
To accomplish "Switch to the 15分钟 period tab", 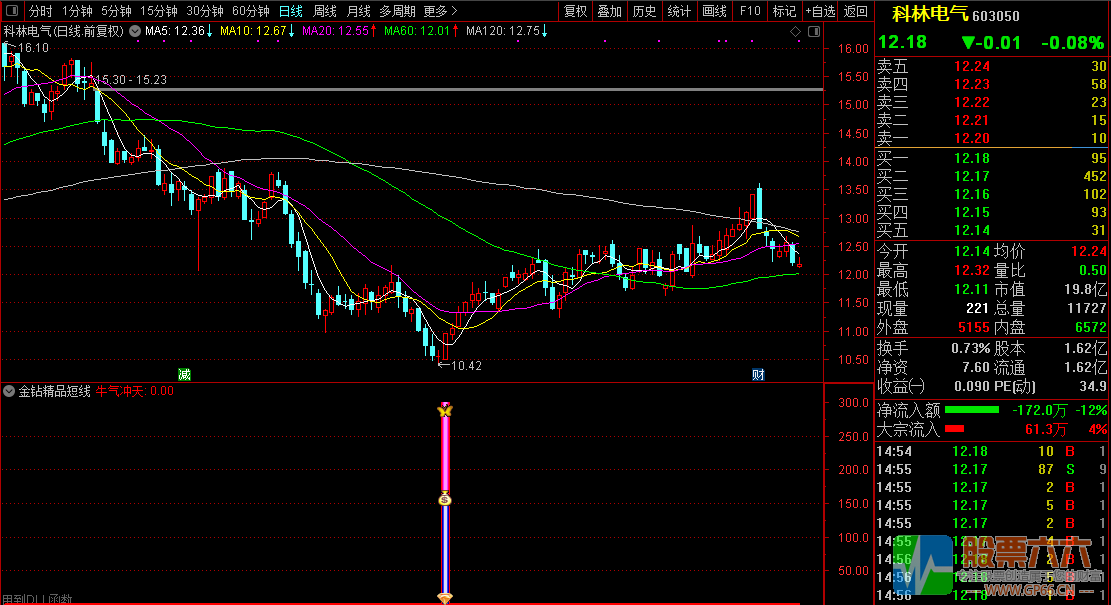I will coord(159,11).
